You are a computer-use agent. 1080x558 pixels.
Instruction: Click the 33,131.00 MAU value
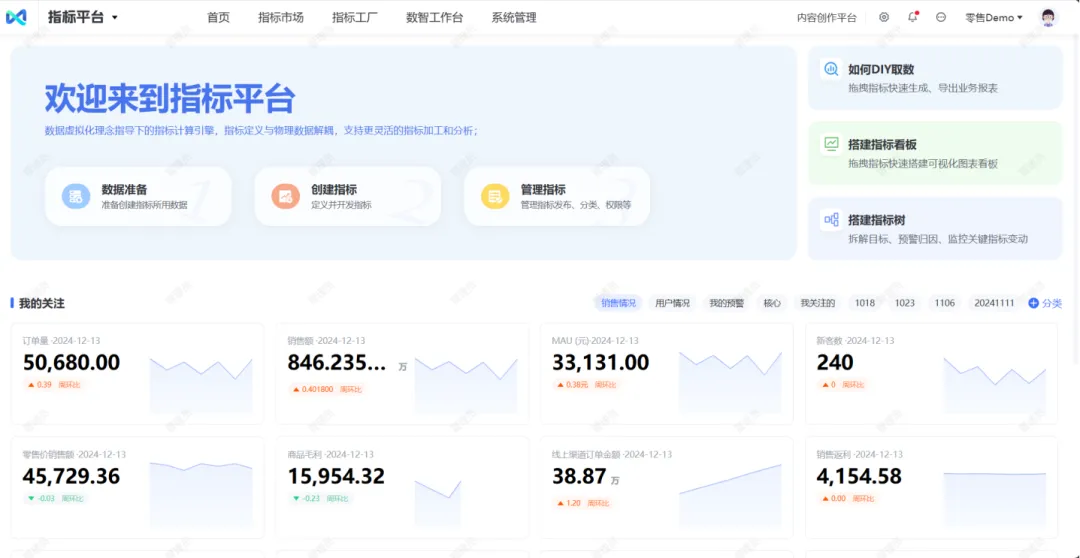point(601,362)
